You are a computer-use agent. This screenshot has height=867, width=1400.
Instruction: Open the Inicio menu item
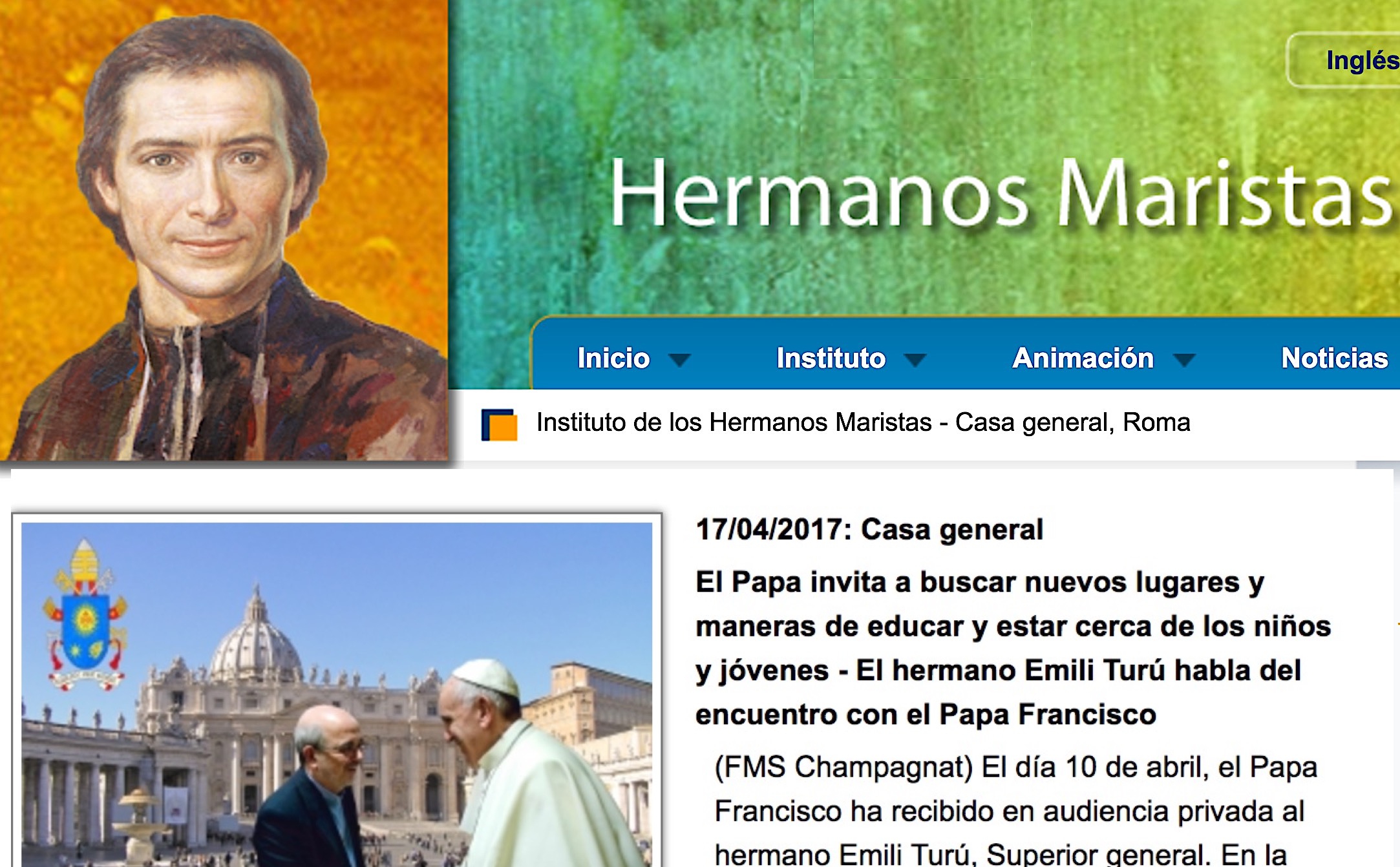point(613,358)
